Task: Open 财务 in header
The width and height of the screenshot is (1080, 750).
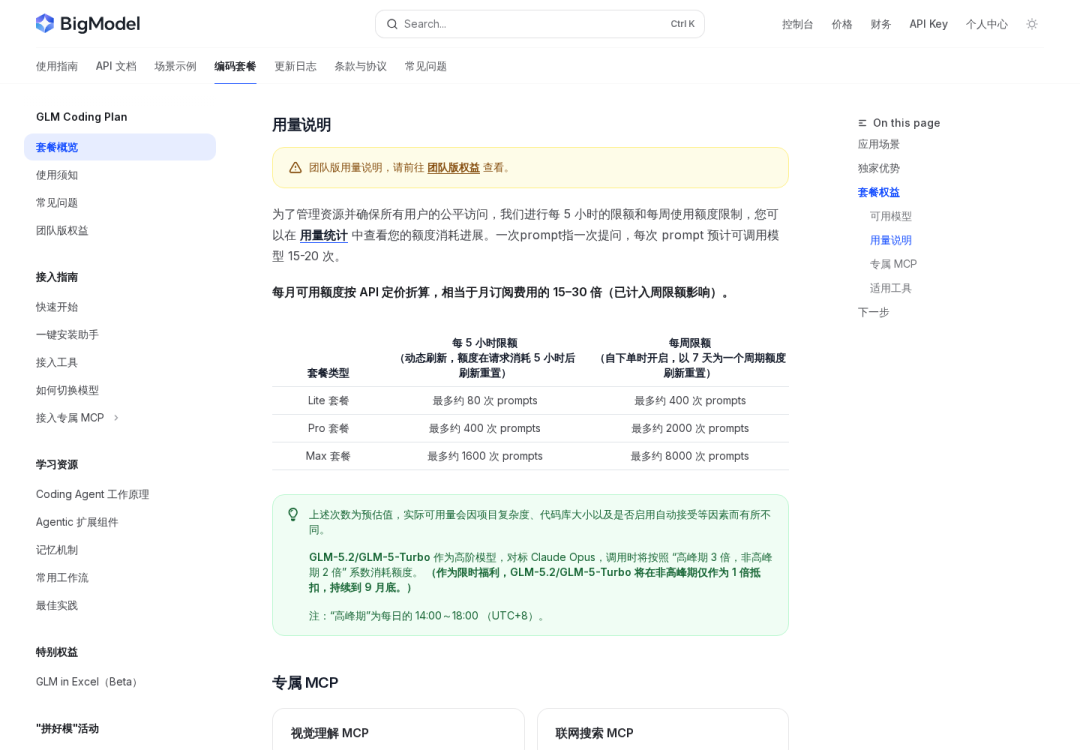Action: coord(880,24)
